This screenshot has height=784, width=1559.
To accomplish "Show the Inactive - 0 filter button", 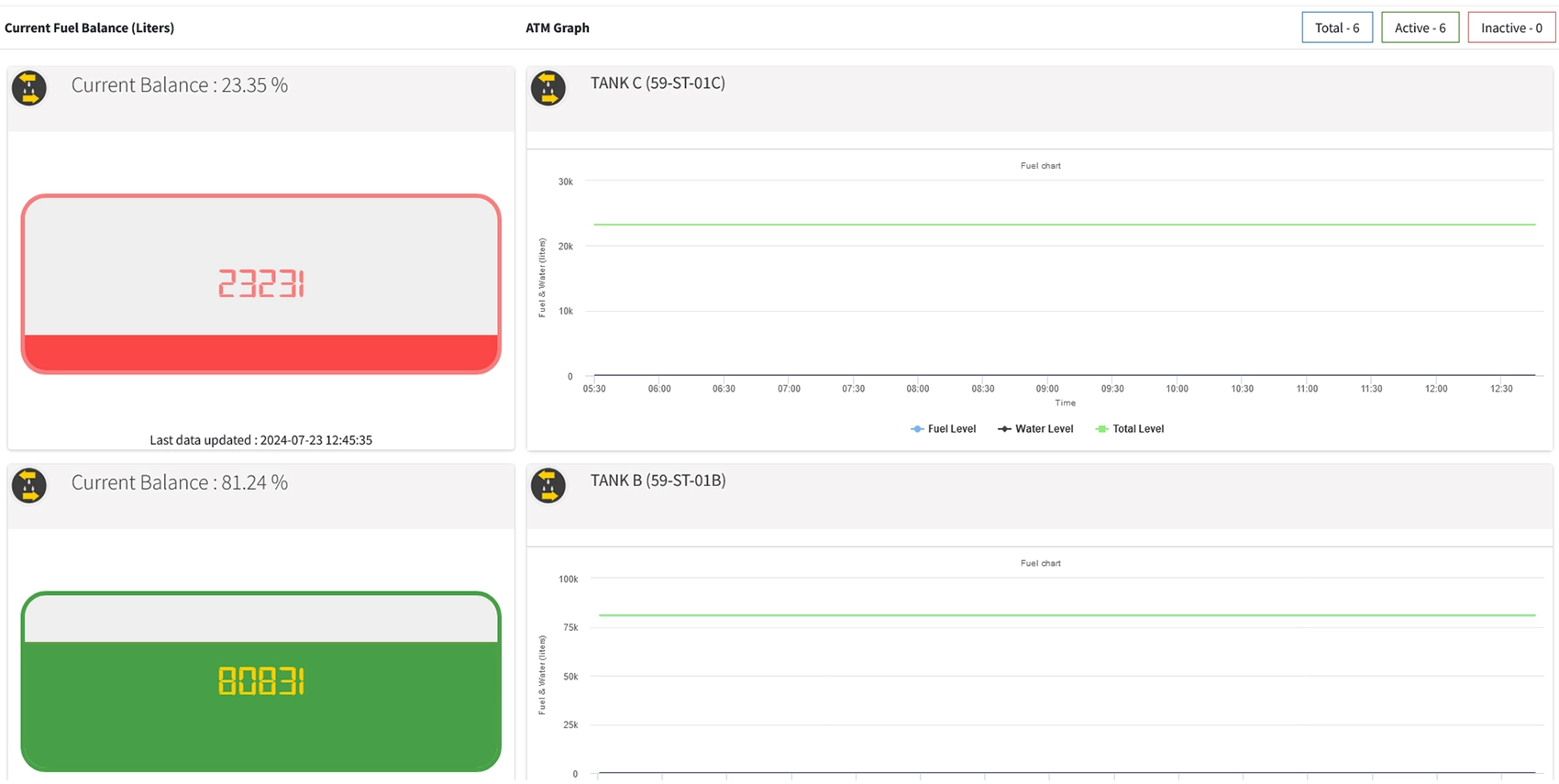I will coord(1511,28).
